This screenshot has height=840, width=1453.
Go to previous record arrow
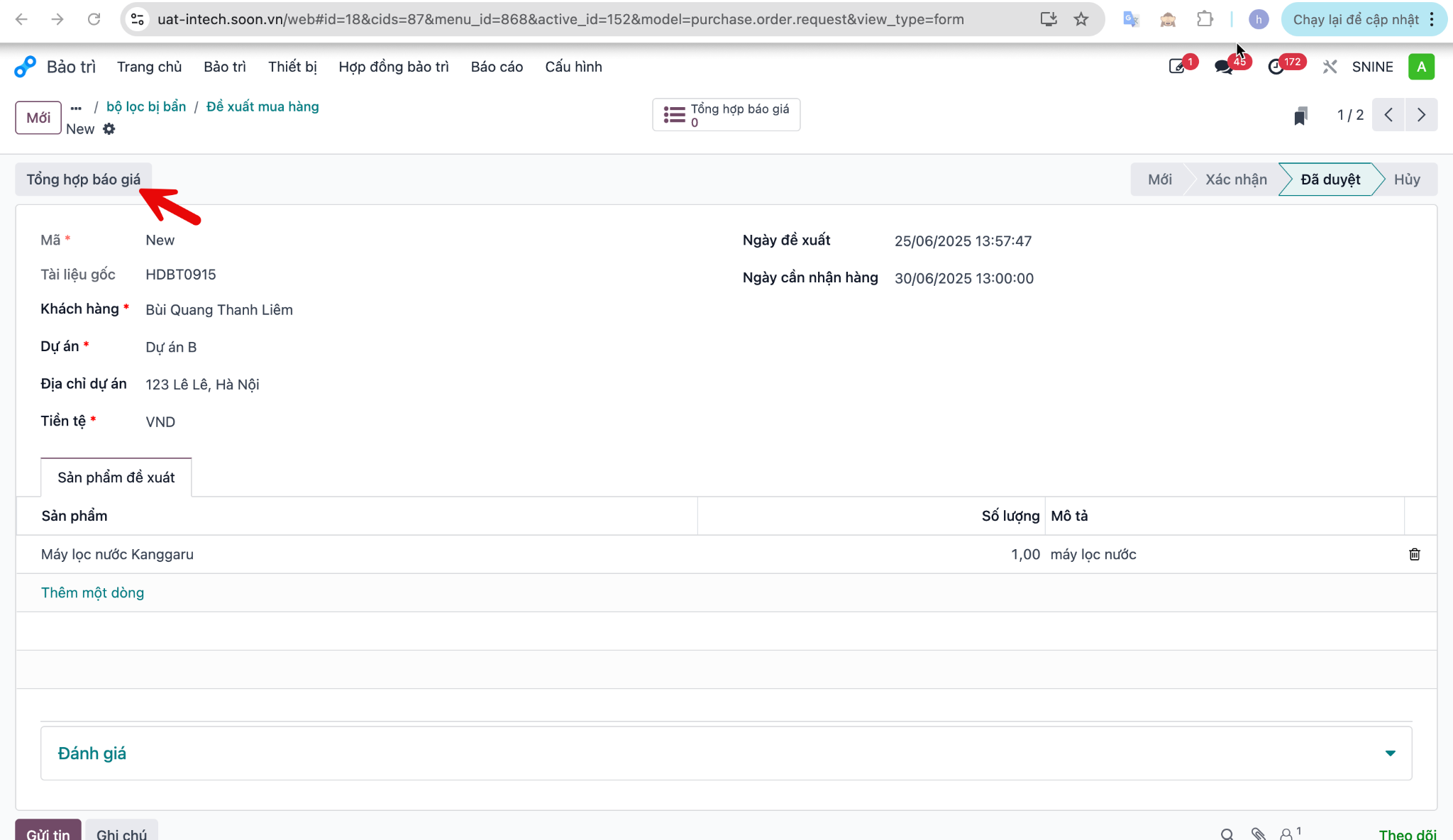pos(1388,115)
